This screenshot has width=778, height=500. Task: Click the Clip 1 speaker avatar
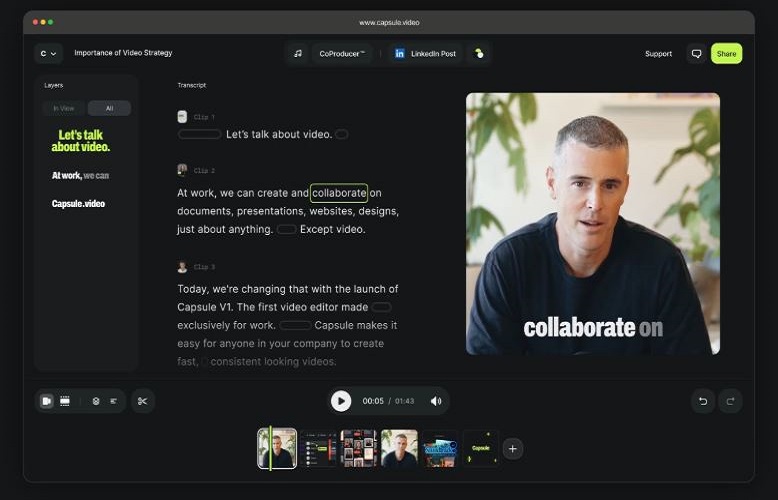[x=182, y=117]
